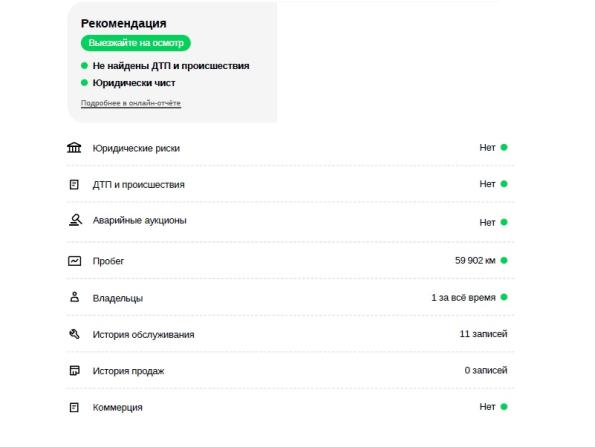The height and width of the screenshot is (447, 595).
Task: Click the person icon beside Владельцы
Action: point(74,297)
